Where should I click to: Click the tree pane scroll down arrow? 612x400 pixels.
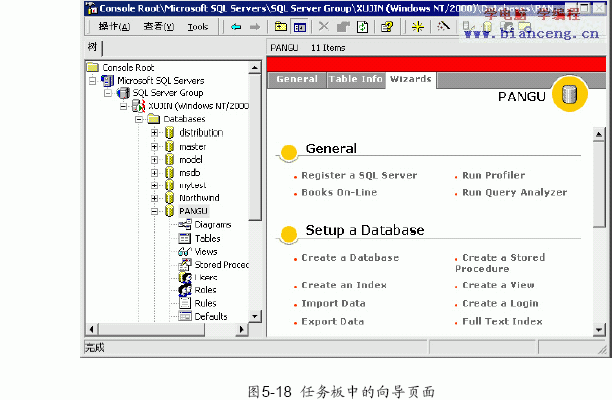click(x=255, y=316)
